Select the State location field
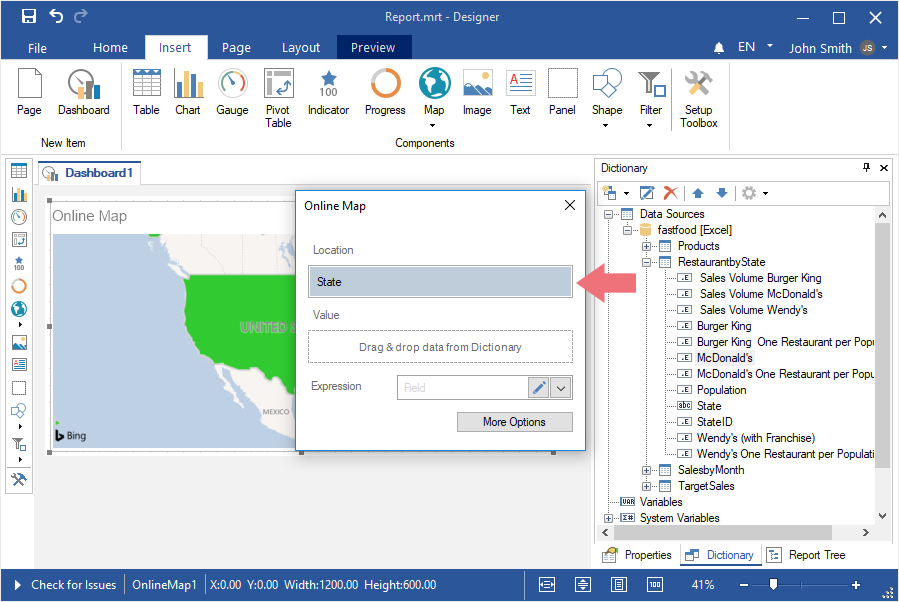 pyautogui.click(x=440, y=282)
